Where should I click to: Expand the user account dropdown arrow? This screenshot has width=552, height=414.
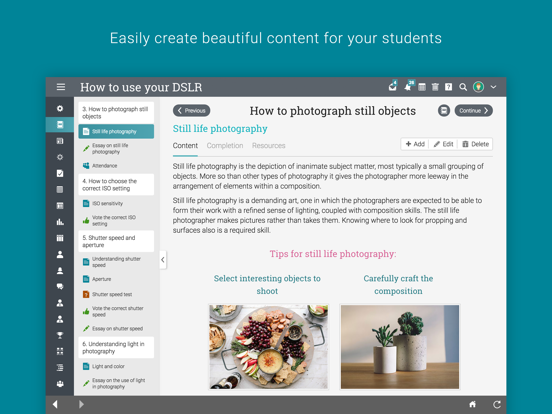tap(493, 87)
